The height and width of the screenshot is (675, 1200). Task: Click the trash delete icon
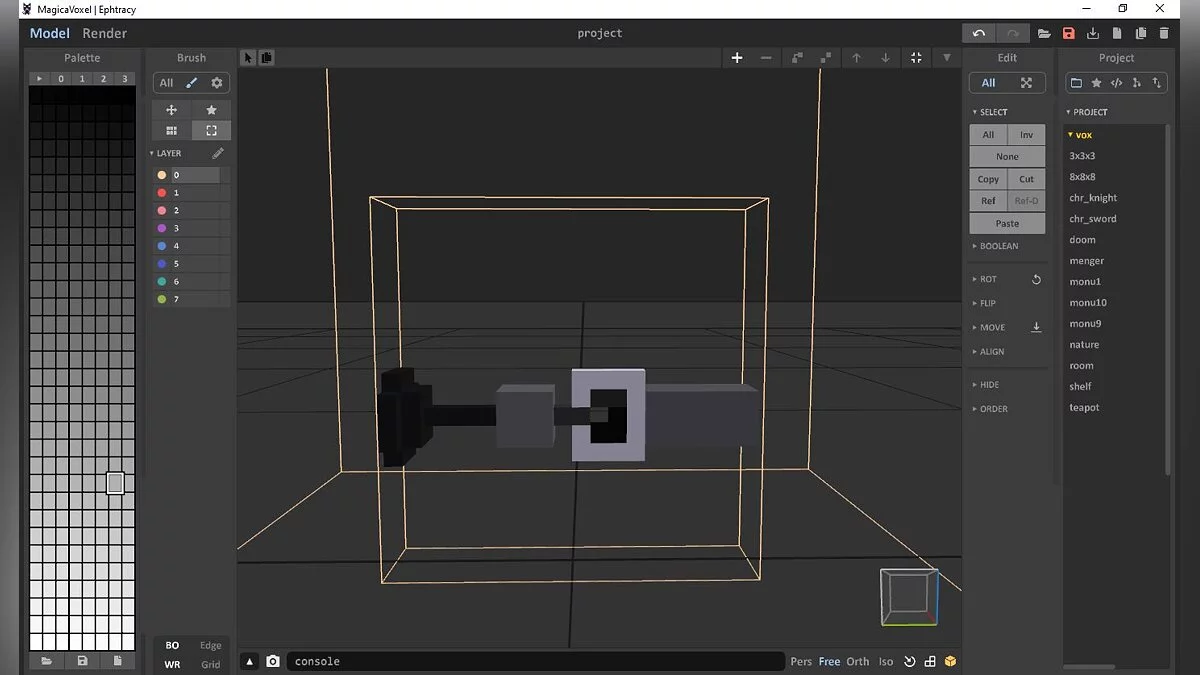(1164, 33)
